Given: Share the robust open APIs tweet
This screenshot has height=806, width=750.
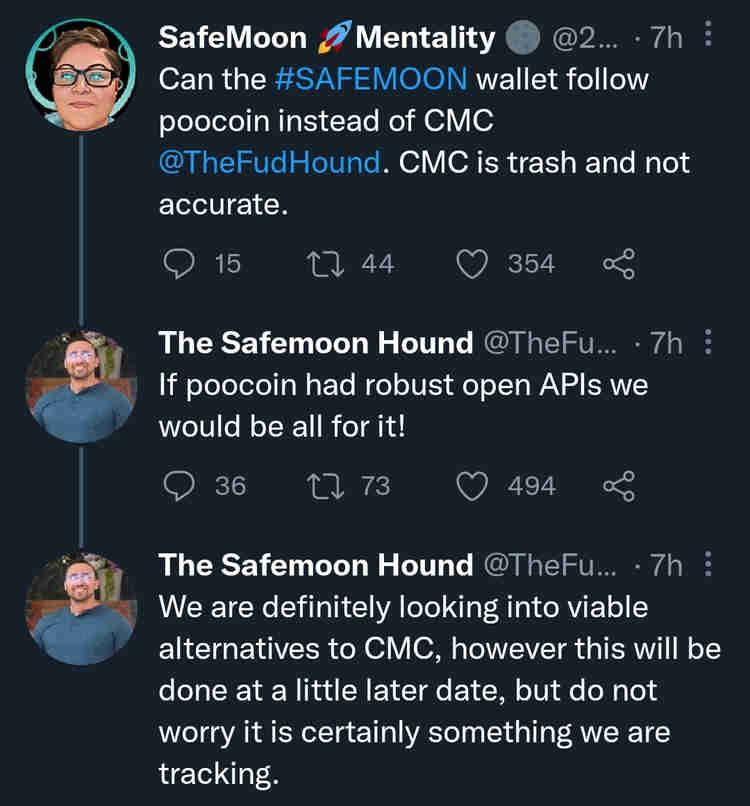Looking at the screenshot, I should pyautogui.click(x=619, y=486).
